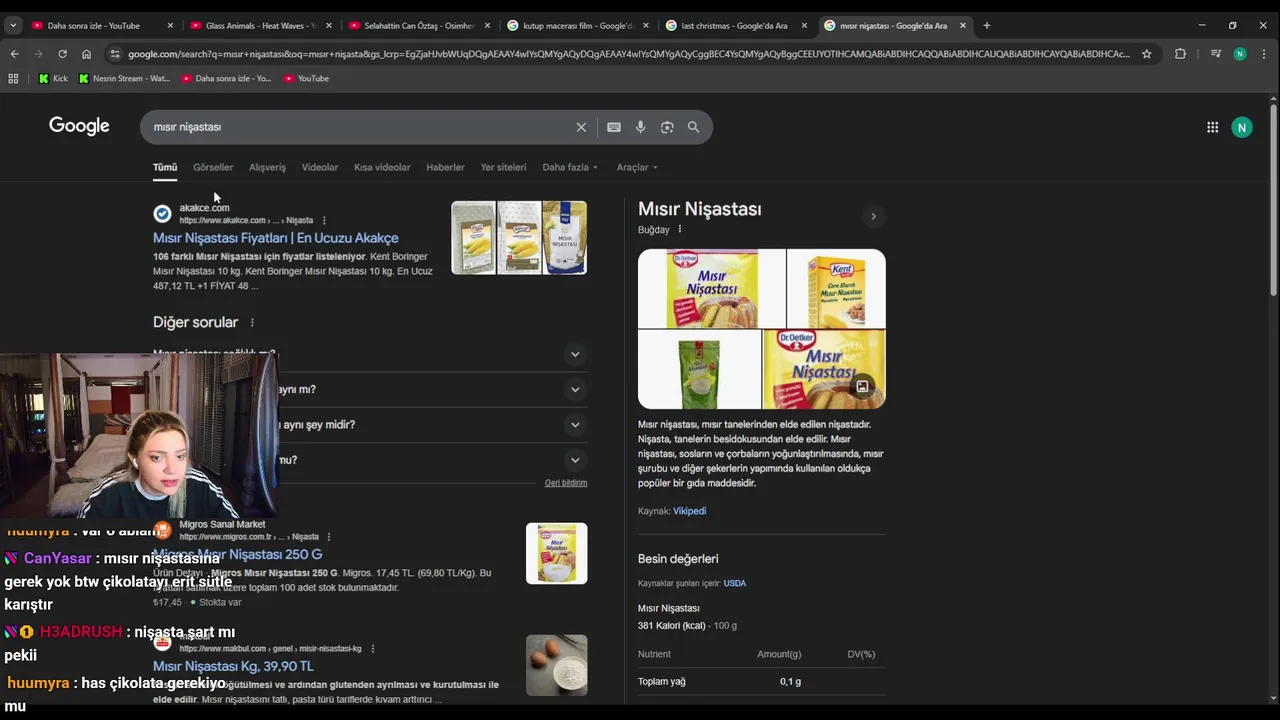Screen dimensions: 1280x720
Task: Bookmark this page with the star icon
Action: (x=1147, y=54)
